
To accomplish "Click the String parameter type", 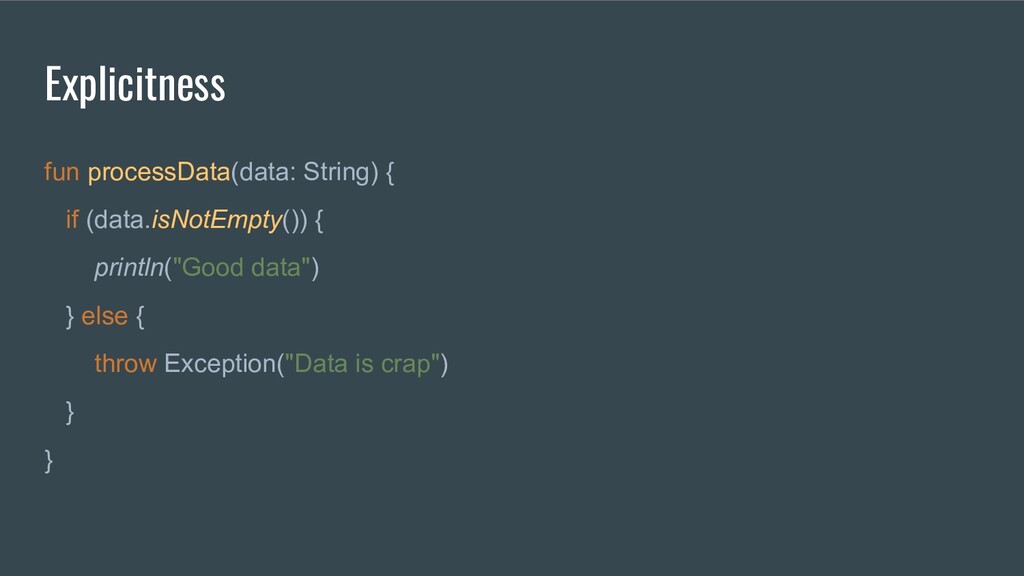I will point(337,172).
